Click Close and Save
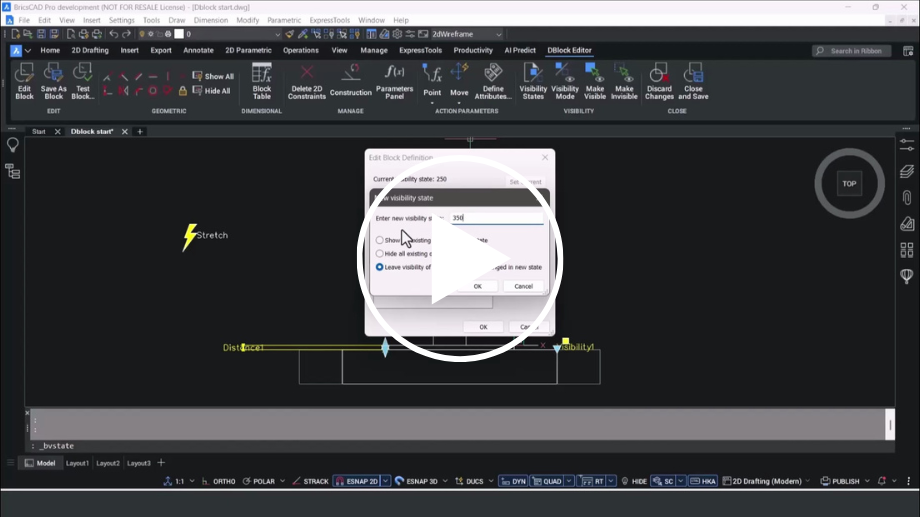 coord(693,81)
